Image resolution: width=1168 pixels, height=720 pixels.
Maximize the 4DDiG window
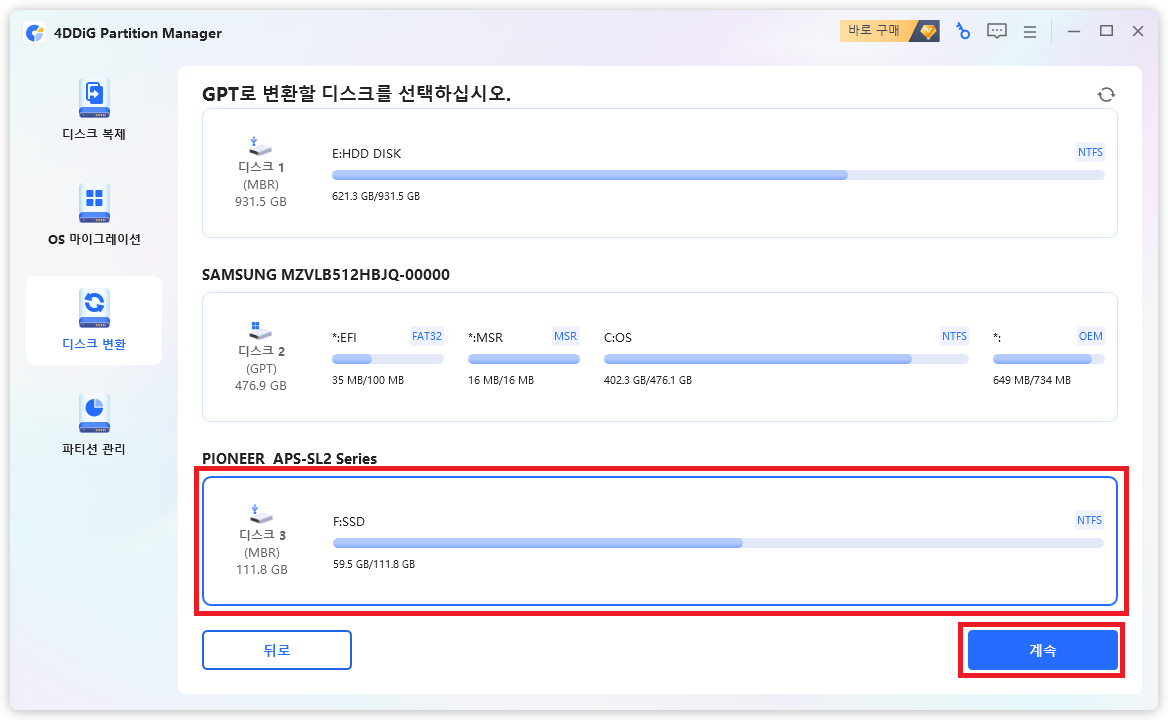tap(1106, 31)
